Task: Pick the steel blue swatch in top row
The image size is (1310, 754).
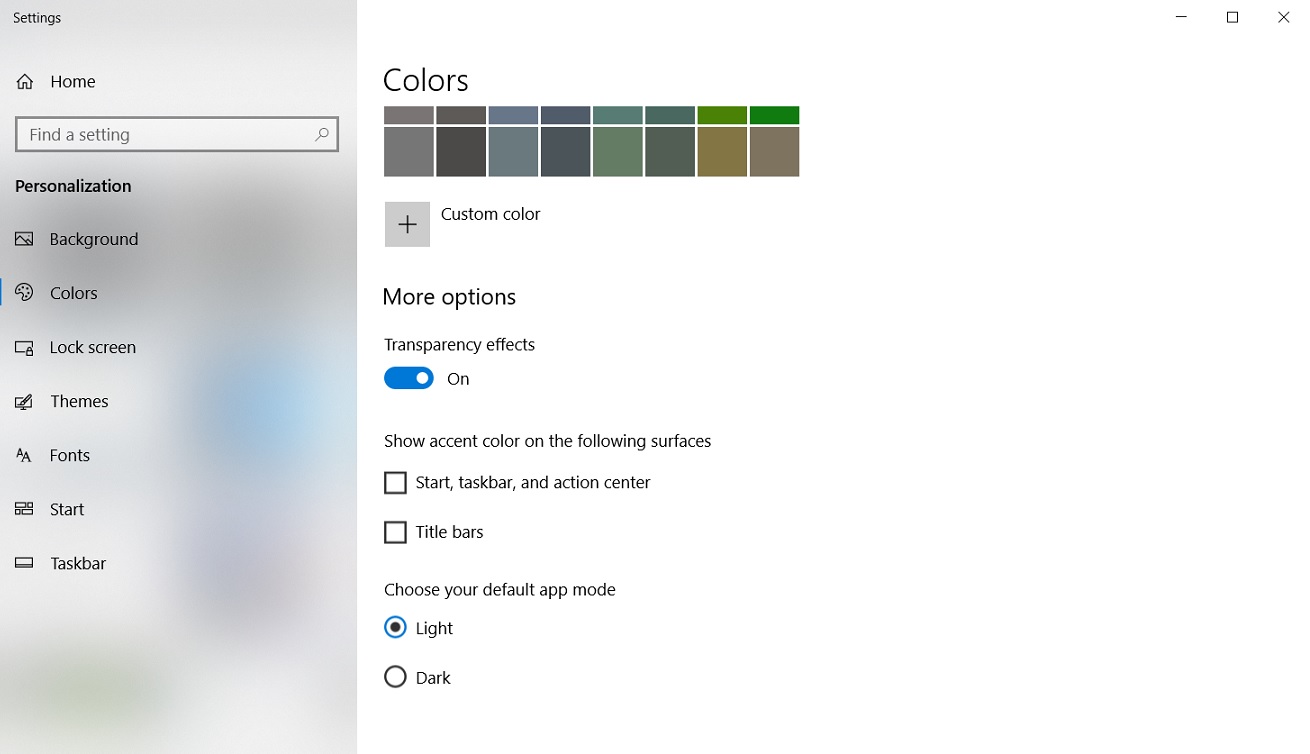Action: (x=513, y=115)
